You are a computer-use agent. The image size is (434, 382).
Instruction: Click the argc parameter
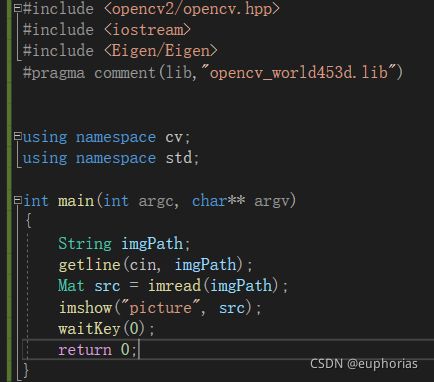(156, 202)
